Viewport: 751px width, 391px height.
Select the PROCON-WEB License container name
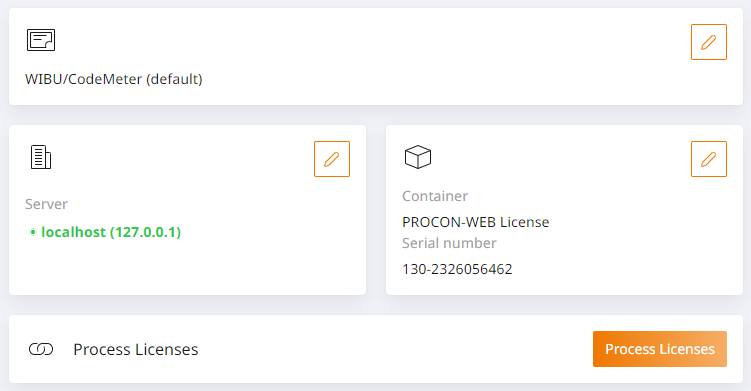point(476,222)
